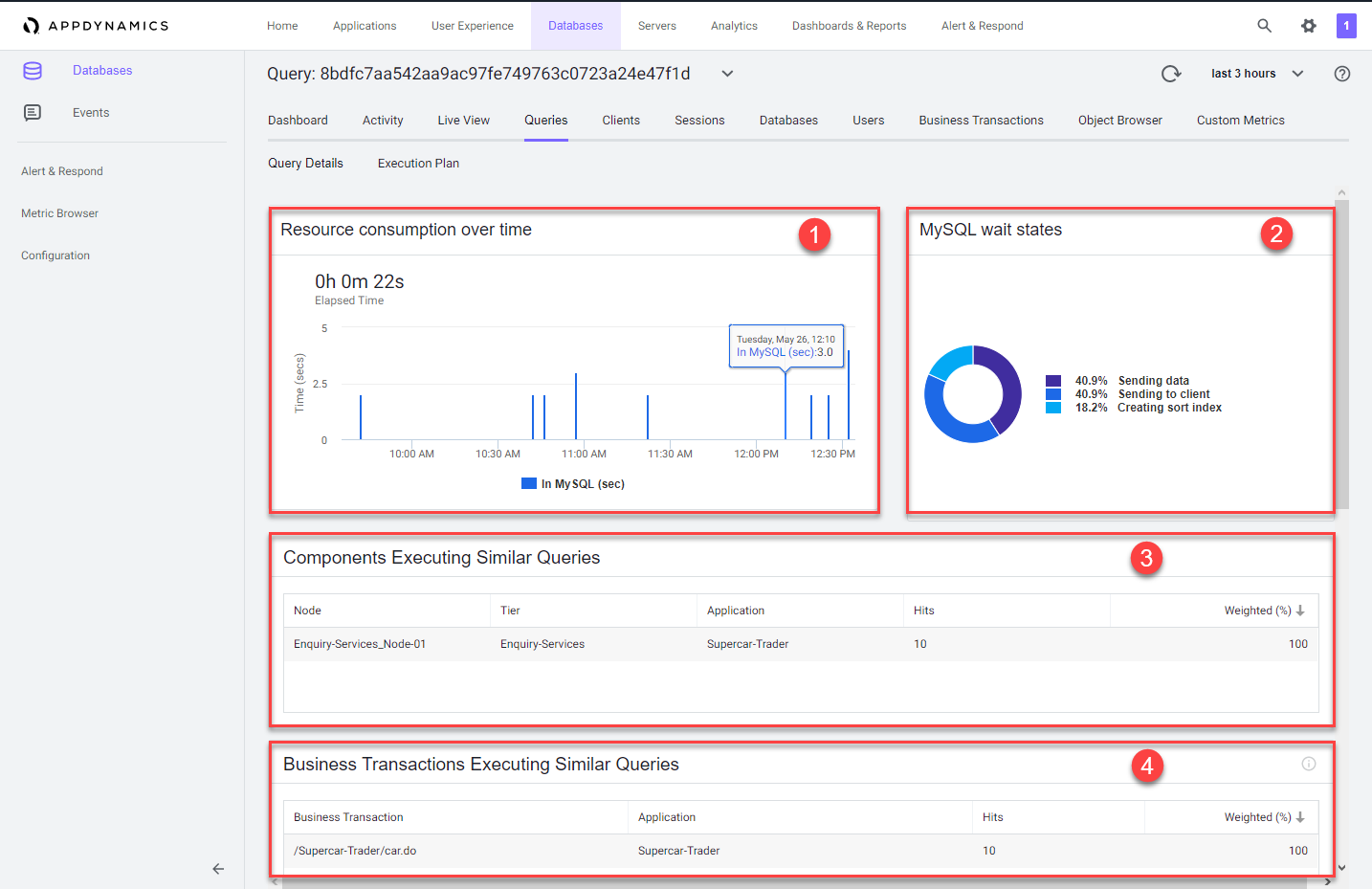Click the user account avatar icon
Screen dimensions: 1372x889
click(1346, 26)
